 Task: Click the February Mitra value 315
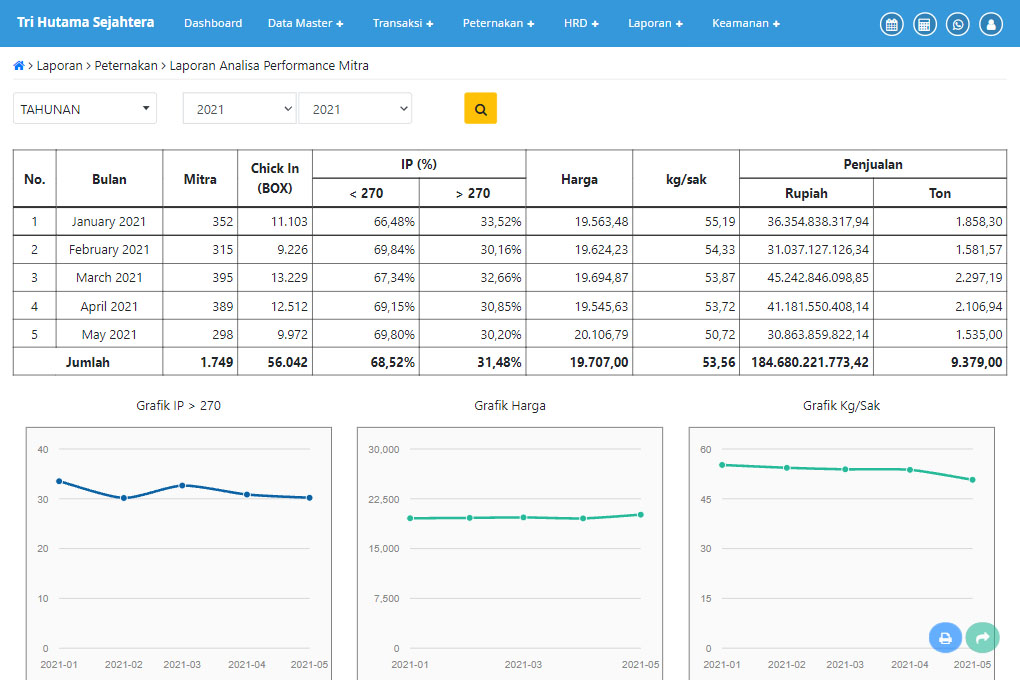point(222,249)
